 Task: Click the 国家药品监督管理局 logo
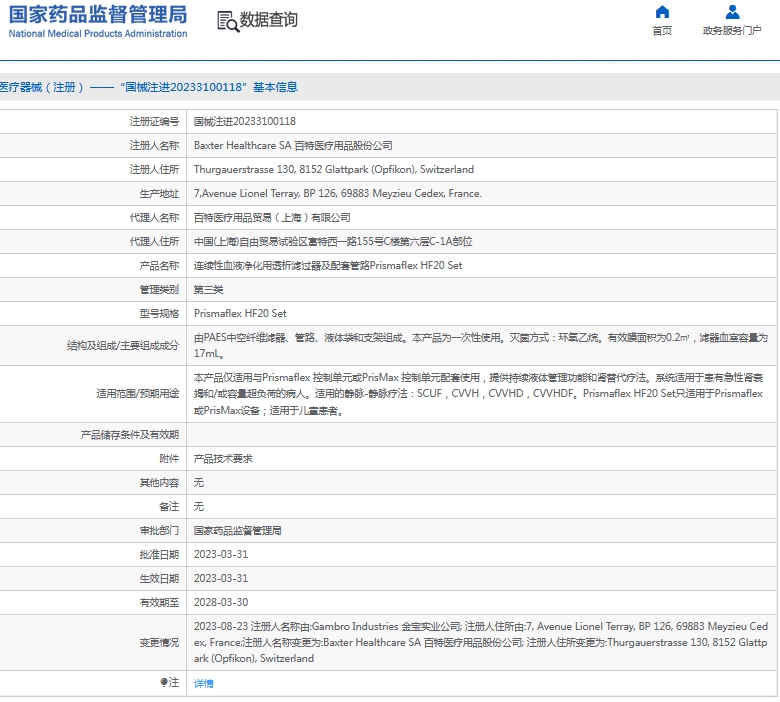98,22
